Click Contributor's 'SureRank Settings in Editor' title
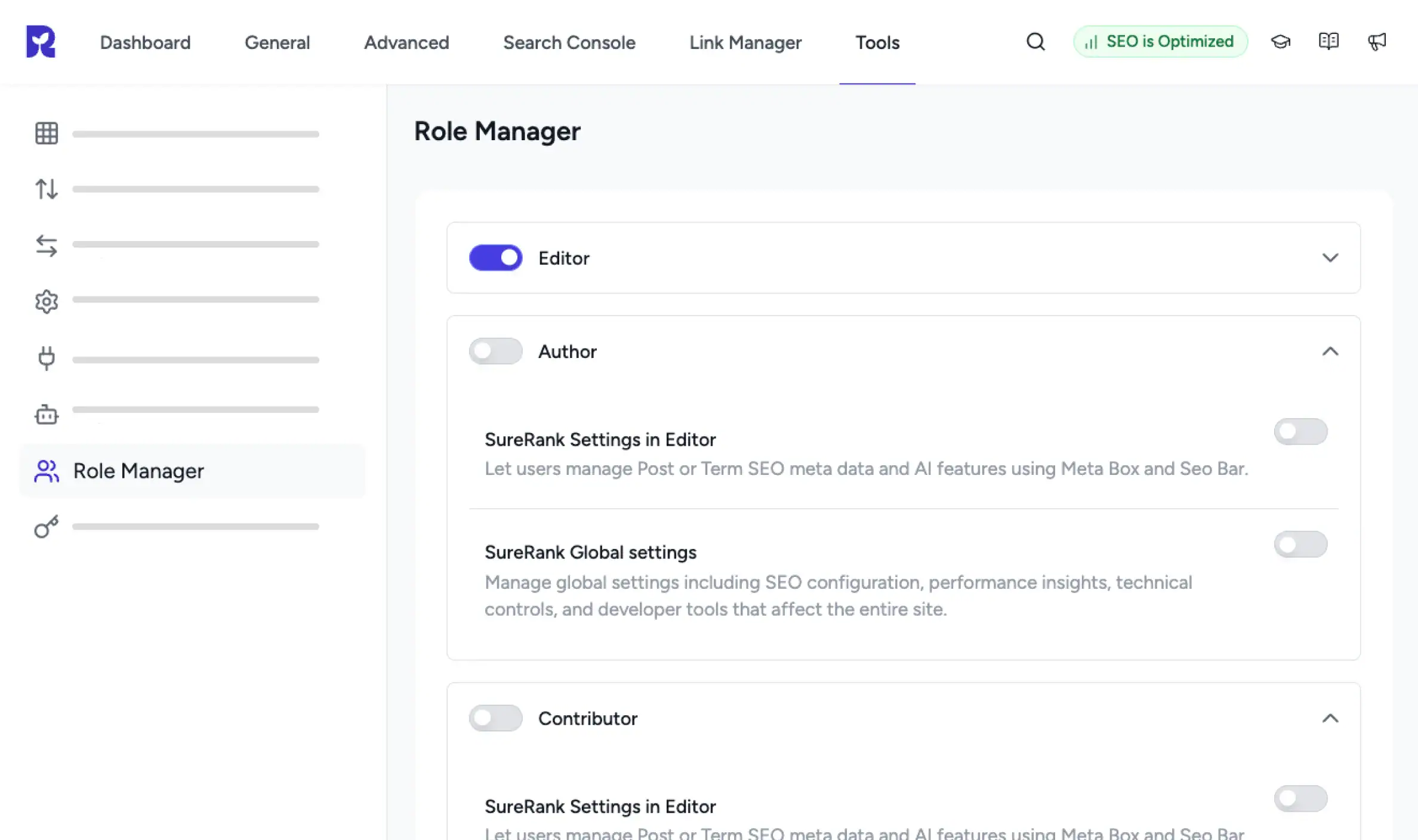This screenshot has height=840, width=1418. (600, 807)
